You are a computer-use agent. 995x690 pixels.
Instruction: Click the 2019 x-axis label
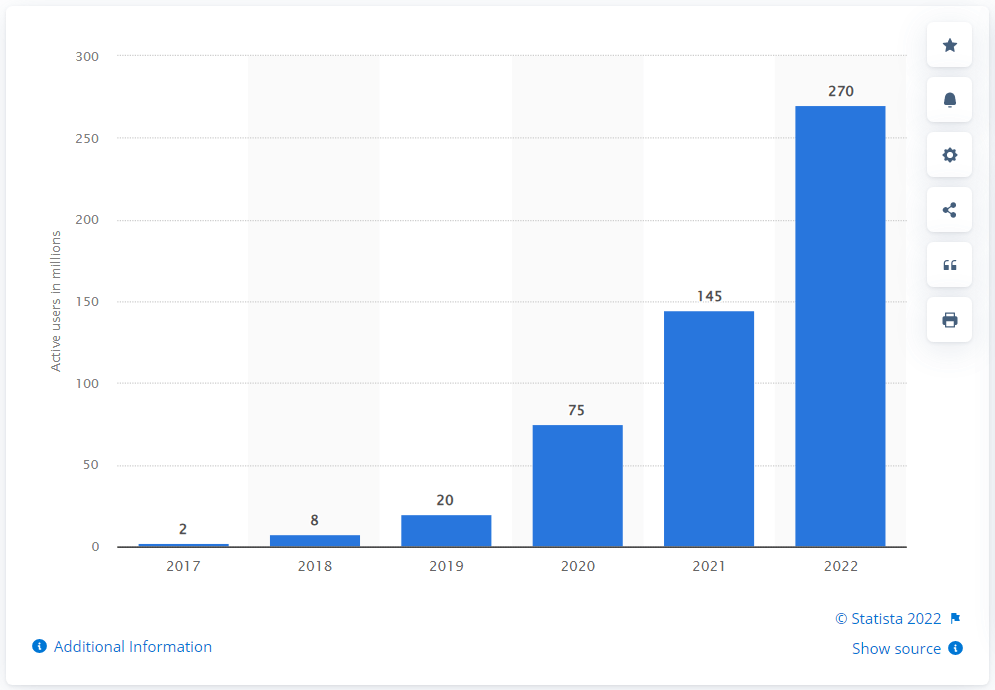pos(446,566)
